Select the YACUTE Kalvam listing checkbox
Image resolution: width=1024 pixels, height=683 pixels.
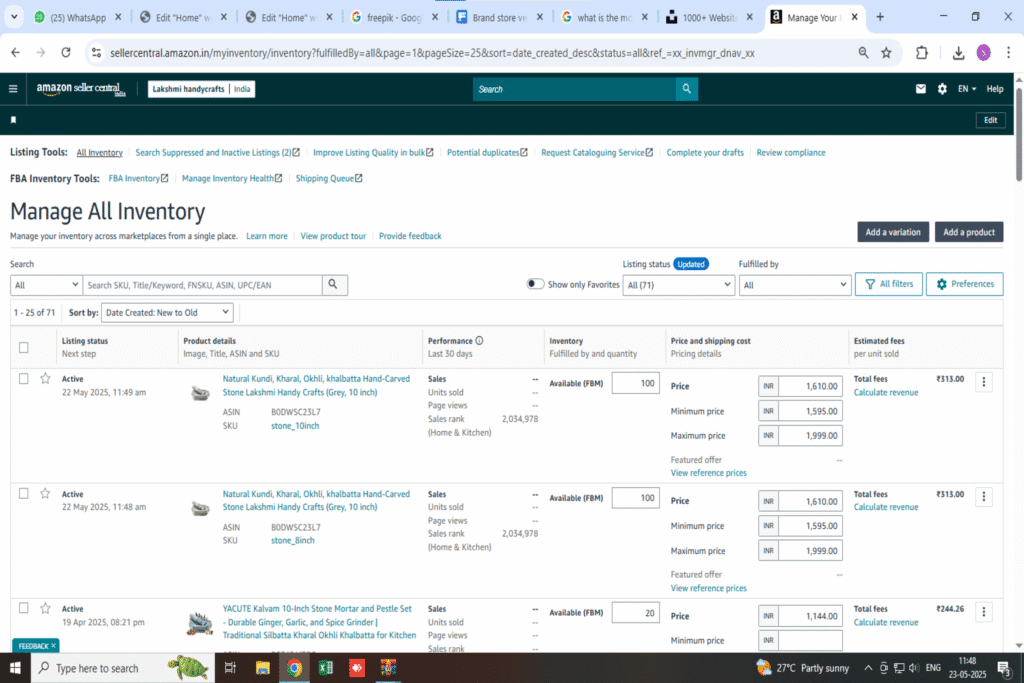(24, 609)
